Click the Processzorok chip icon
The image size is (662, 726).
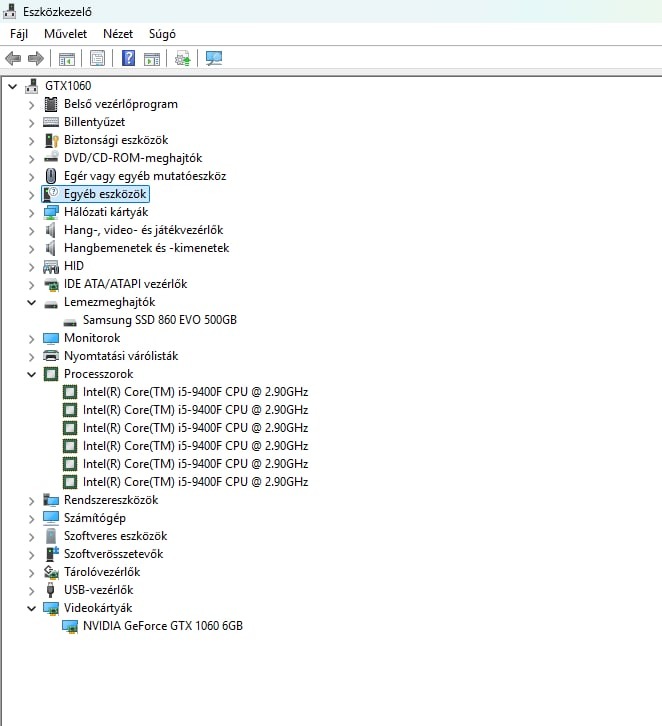(51, 374)
